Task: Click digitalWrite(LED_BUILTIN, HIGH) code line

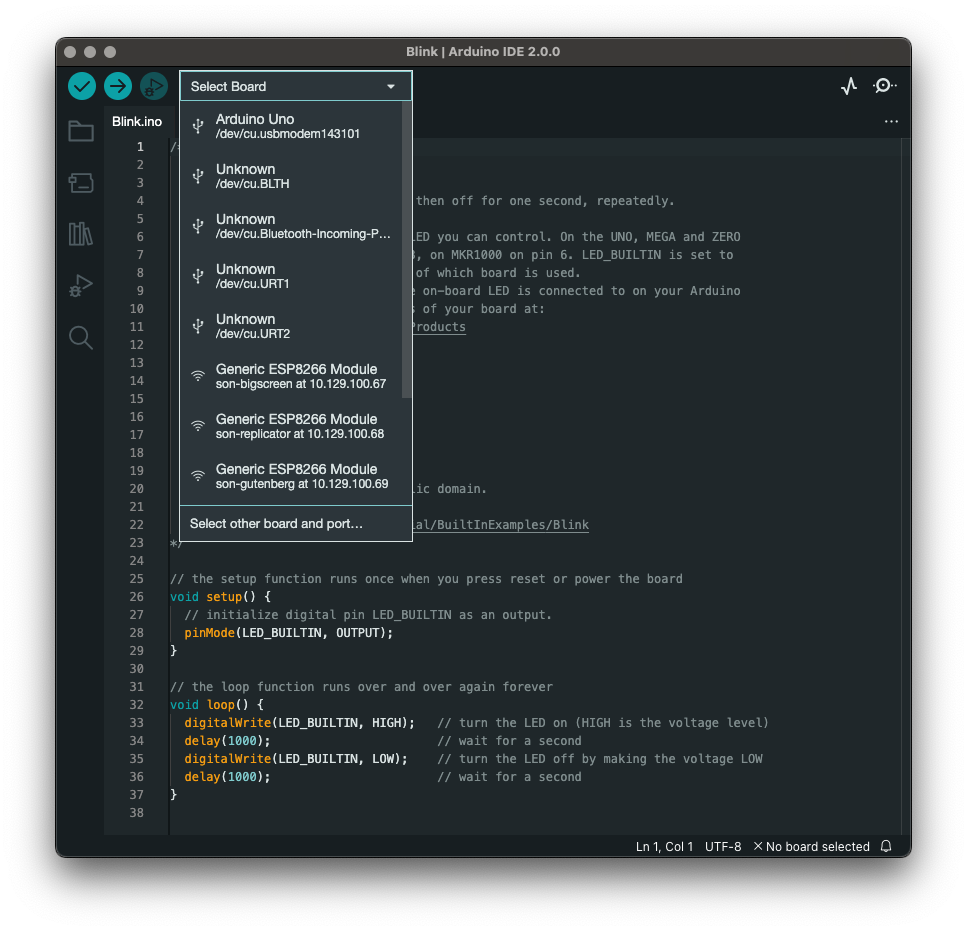Action: 300,723
